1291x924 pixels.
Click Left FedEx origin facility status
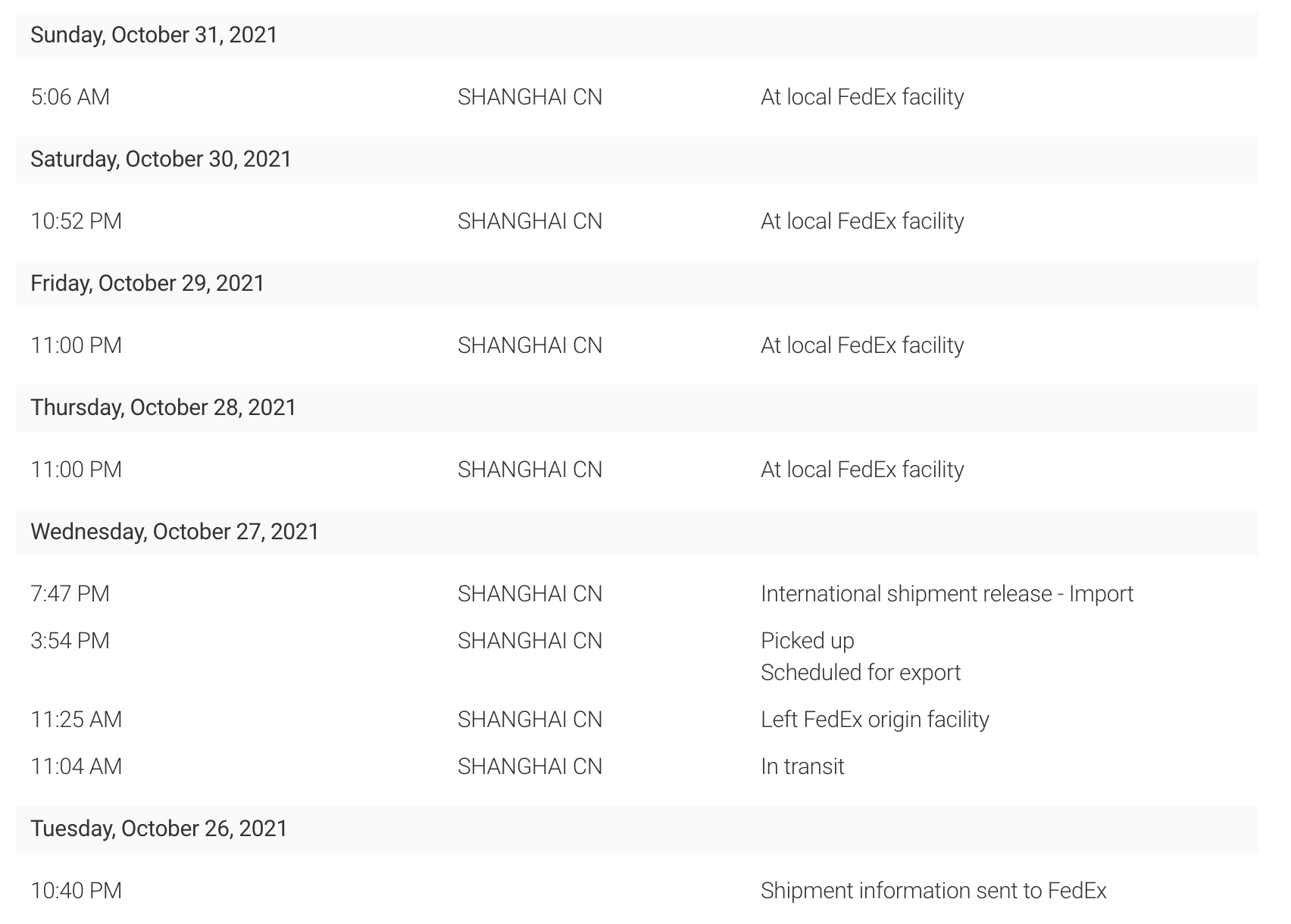click(x=874, y=720)
